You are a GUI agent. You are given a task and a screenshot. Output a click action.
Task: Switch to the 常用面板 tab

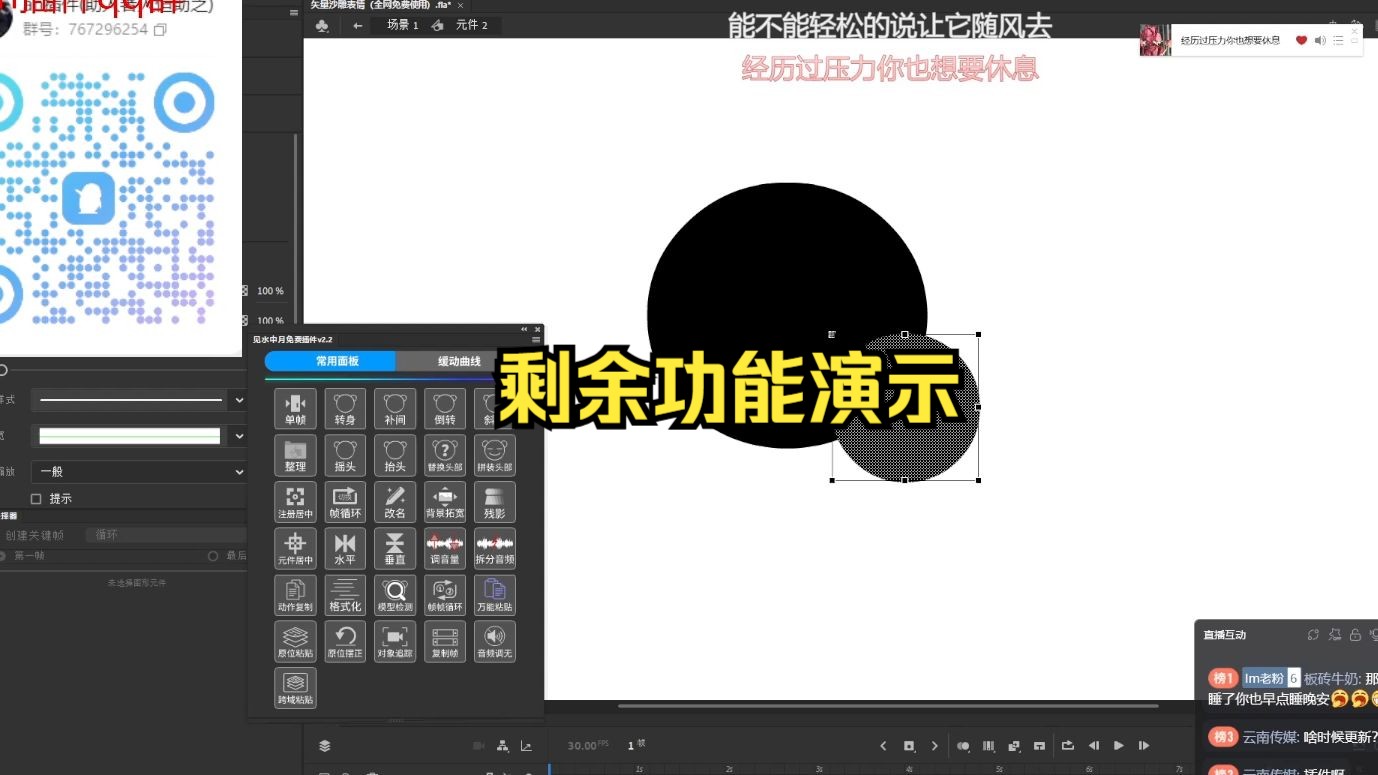[331, 361]
